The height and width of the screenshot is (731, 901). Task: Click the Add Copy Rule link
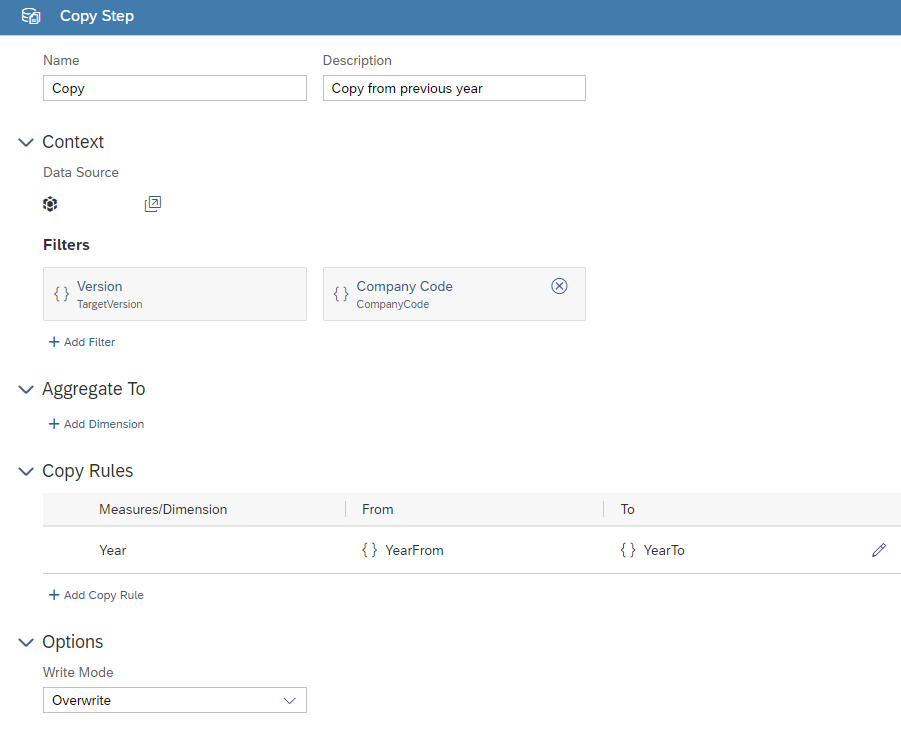95,594
